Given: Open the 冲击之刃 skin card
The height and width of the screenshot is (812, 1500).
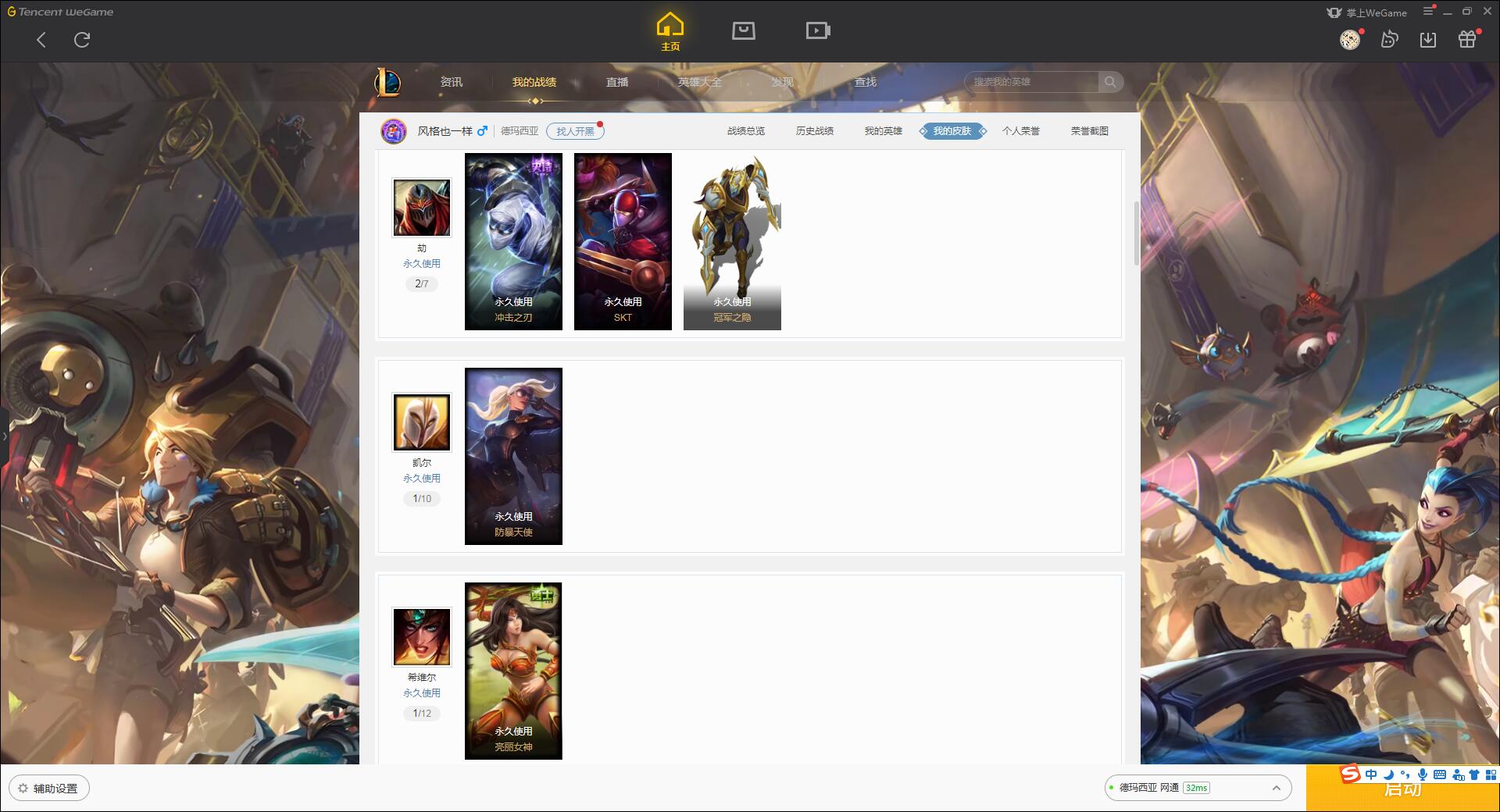Looking at the screenshot, I should coord(513,241).
